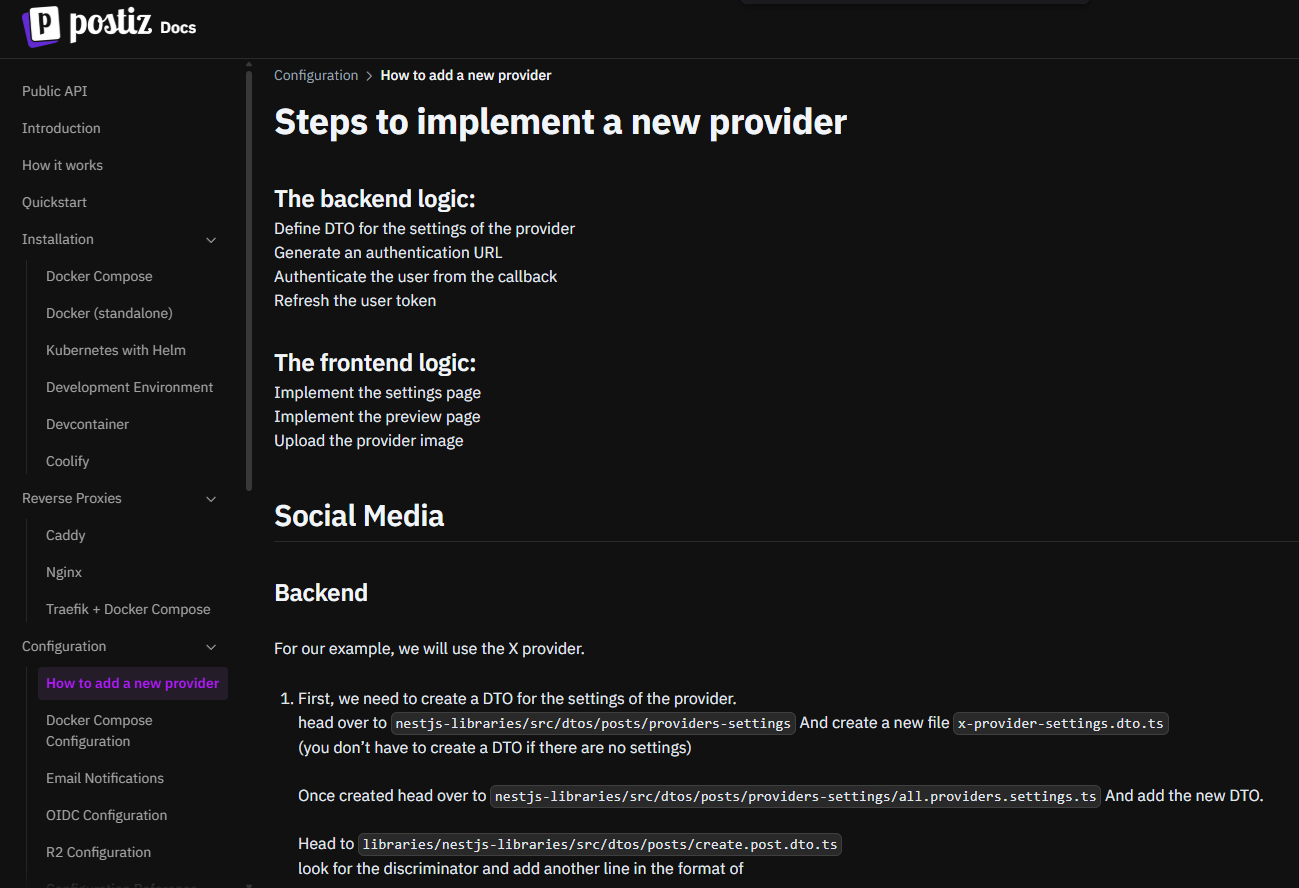Open the How it works page
1299x888 pixels.
[62, 165]
